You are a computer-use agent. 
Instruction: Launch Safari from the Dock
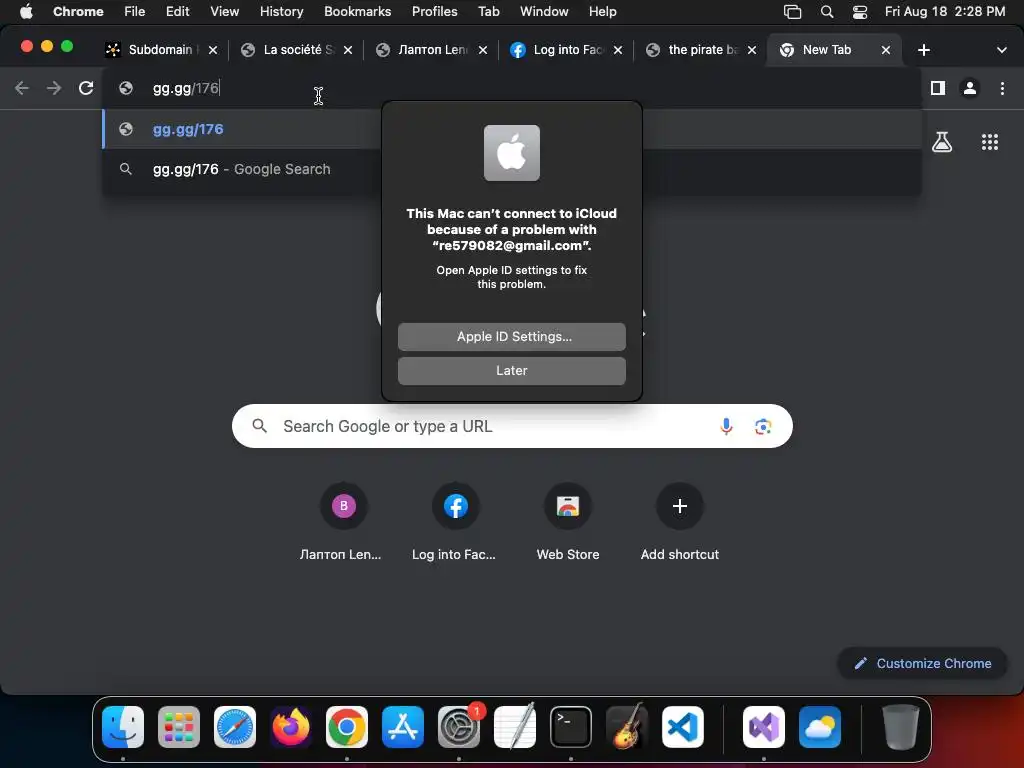pyautogui.click(x=234, y=727)
